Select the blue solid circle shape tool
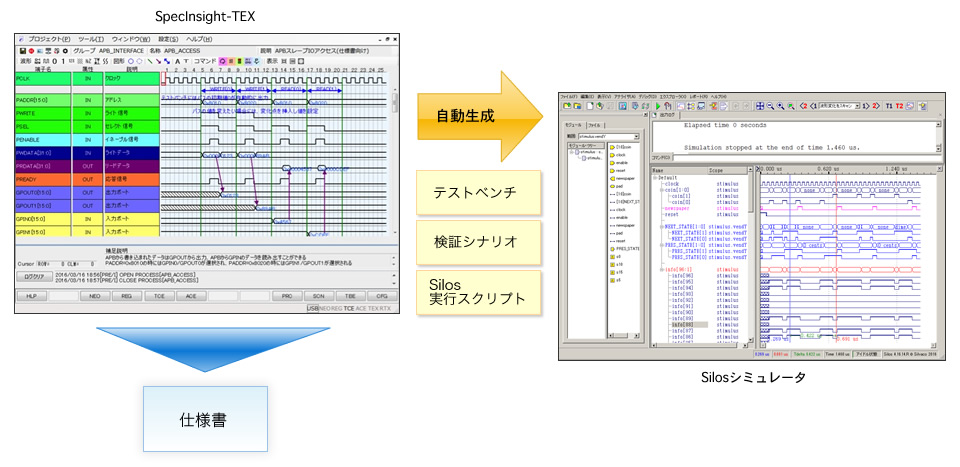The height and width of the screenshot is (467, 960). pos(130,61)
